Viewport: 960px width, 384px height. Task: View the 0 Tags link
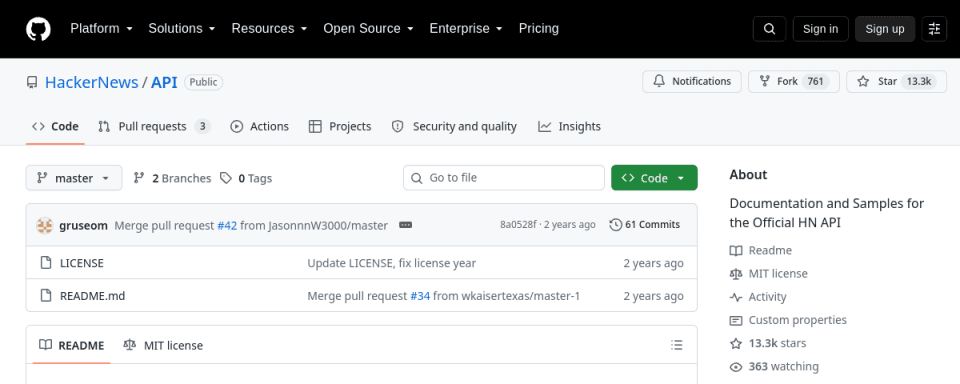[246, 178]
